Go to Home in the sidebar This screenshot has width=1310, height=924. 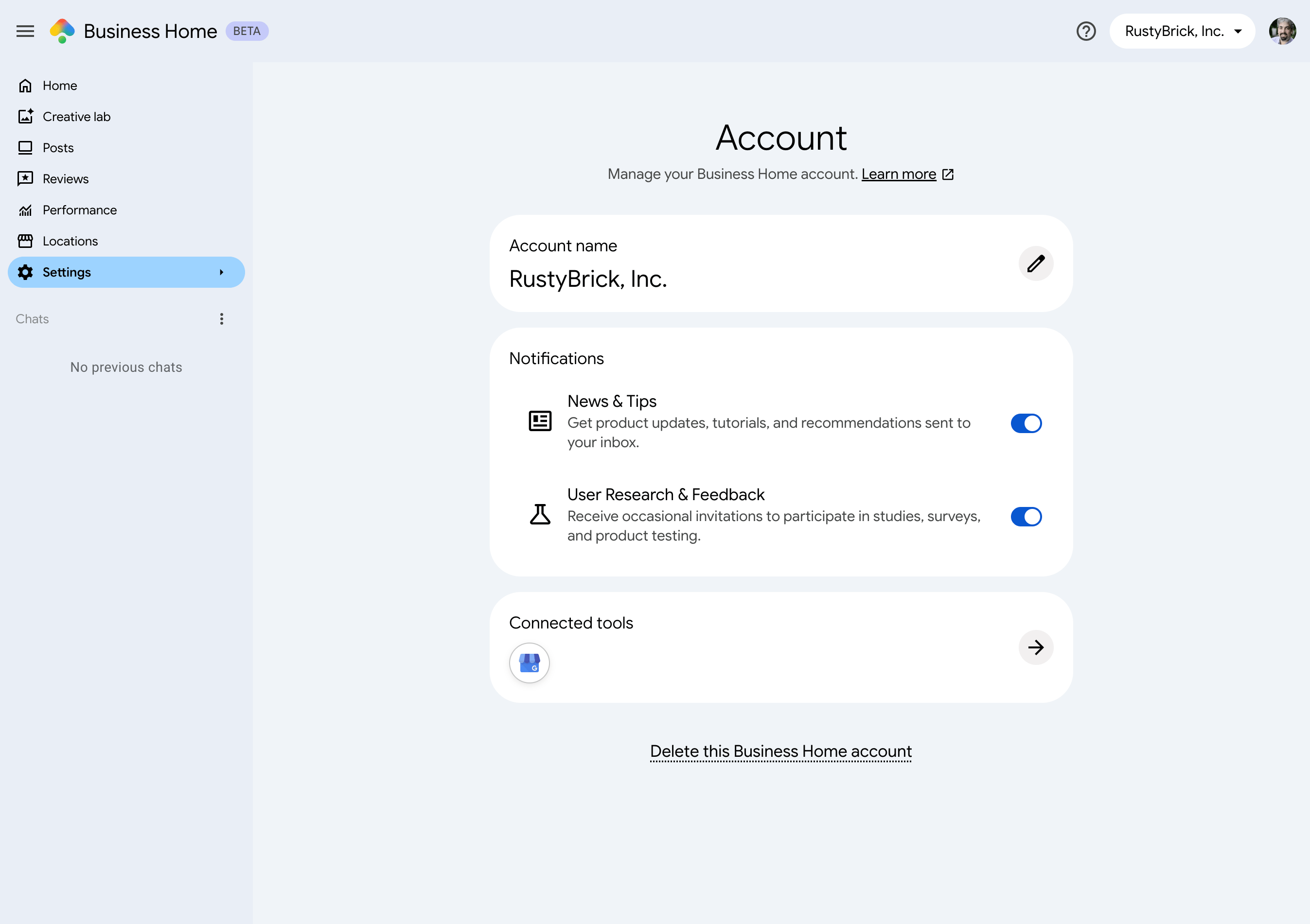click(x=126, y=86)
